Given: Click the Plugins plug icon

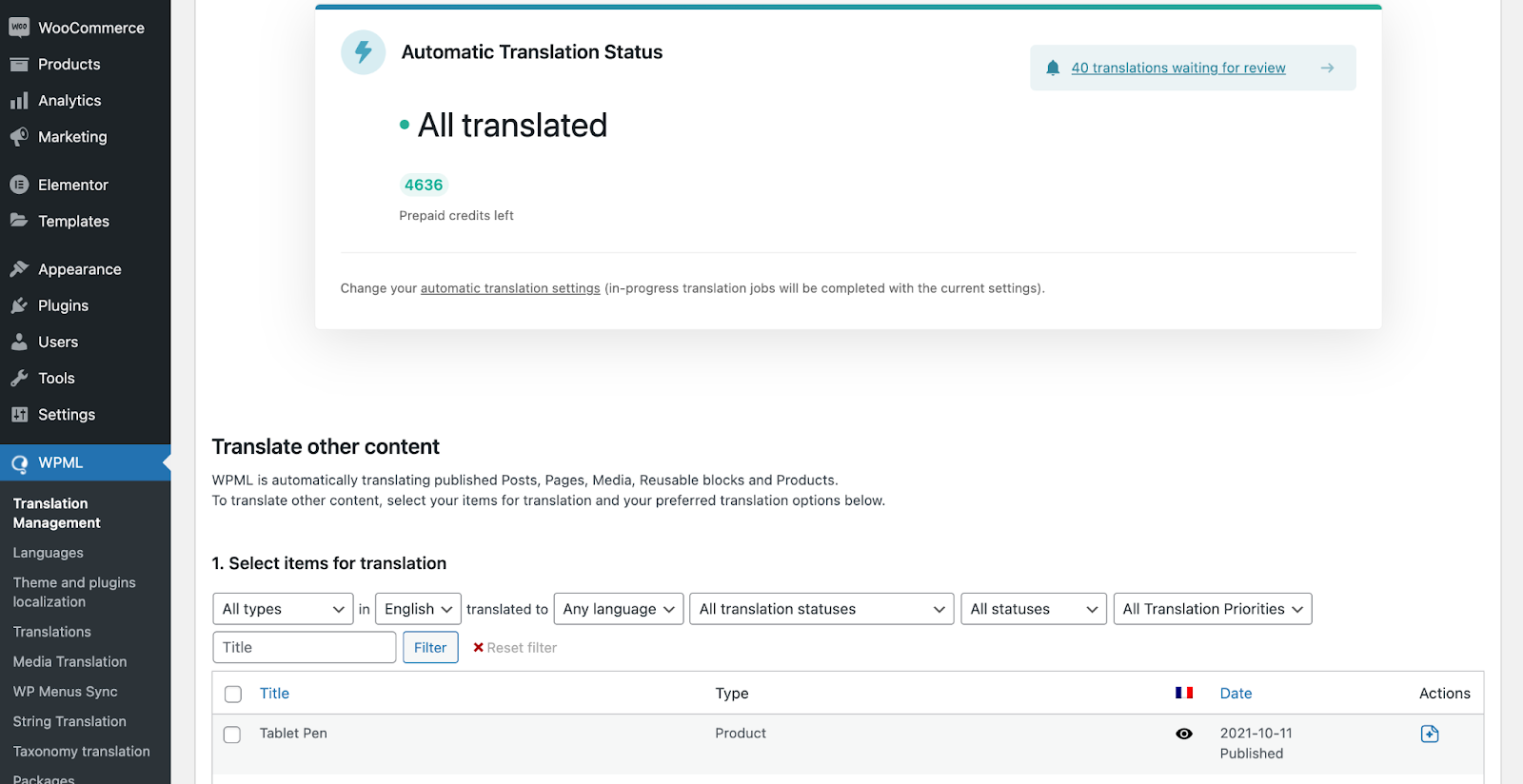Looking at the screenshot, I should (19, 305).
